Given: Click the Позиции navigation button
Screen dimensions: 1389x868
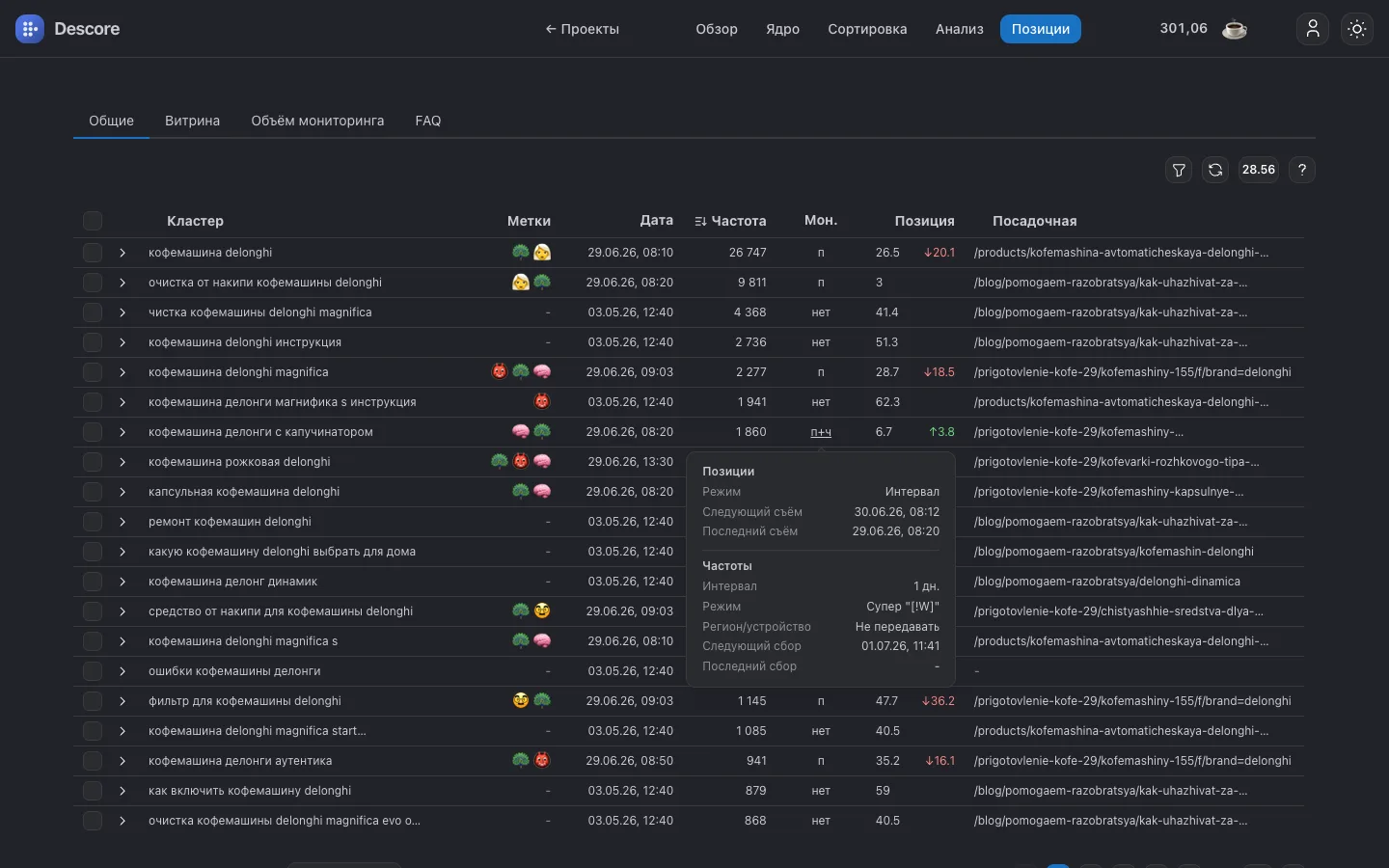Looking at the screenshot, I should click(1041, 29).
